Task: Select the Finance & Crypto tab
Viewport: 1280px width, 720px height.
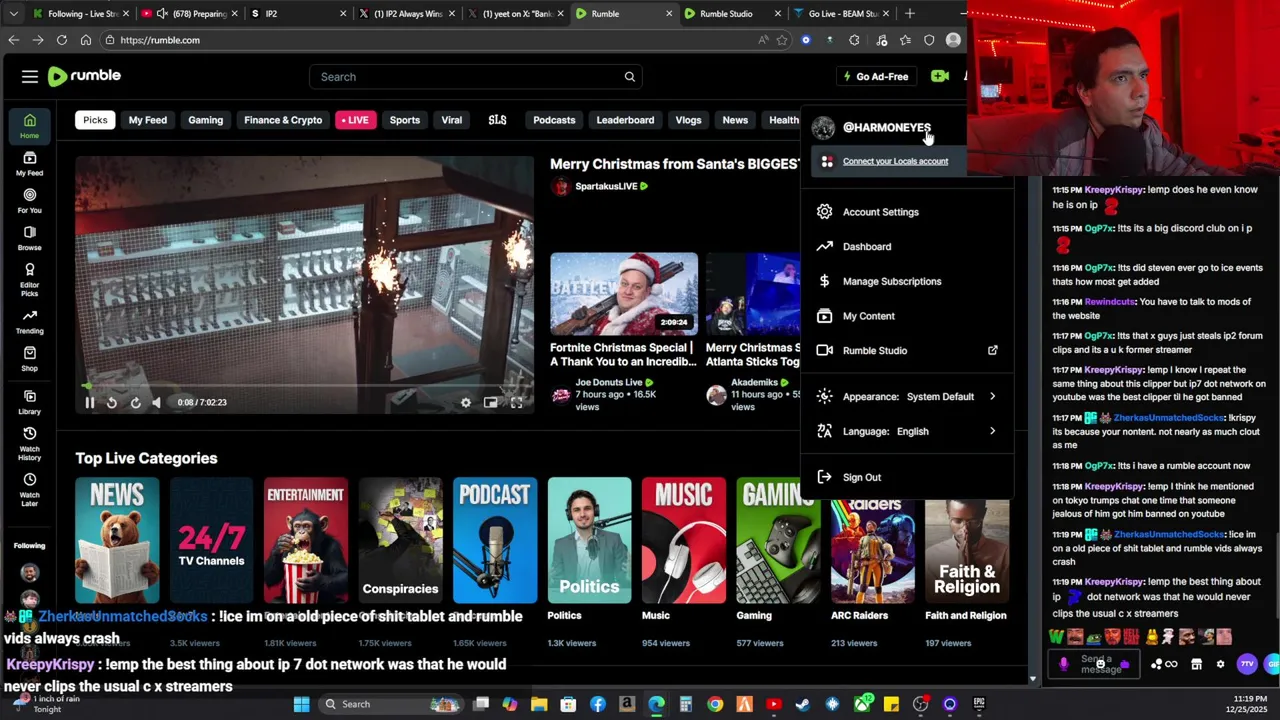Action: click(x=283, y=120)
